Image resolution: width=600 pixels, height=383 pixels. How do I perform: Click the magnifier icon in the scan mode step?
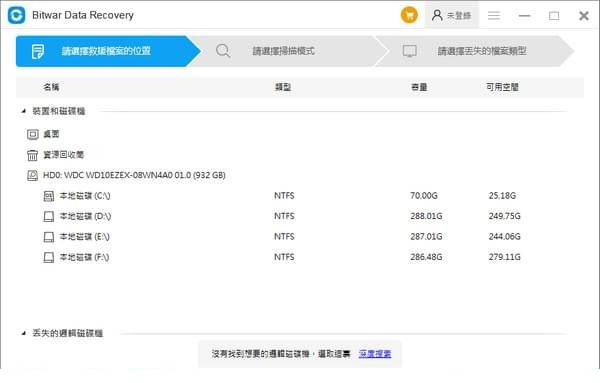click(x=223, y=51)
